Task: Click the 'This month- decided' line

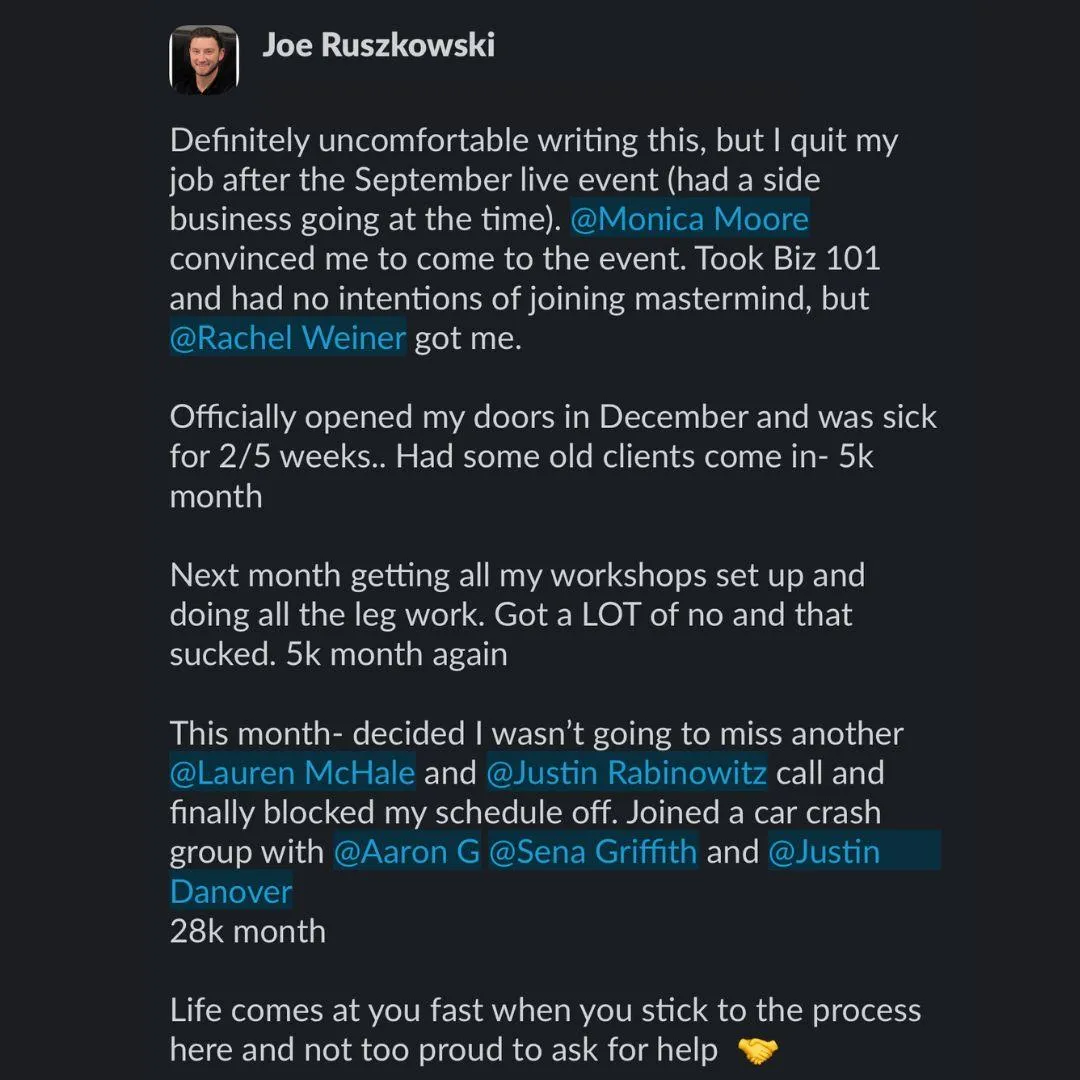Action: (537, 734)
